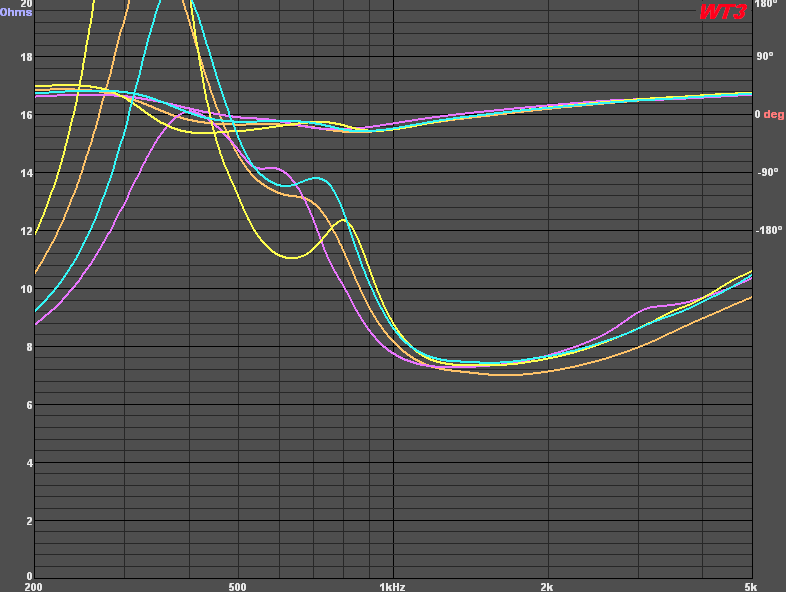This screenshot has width=786, height=592.
Task: Click the 18 ohms axis value
Action: point(26,57)
